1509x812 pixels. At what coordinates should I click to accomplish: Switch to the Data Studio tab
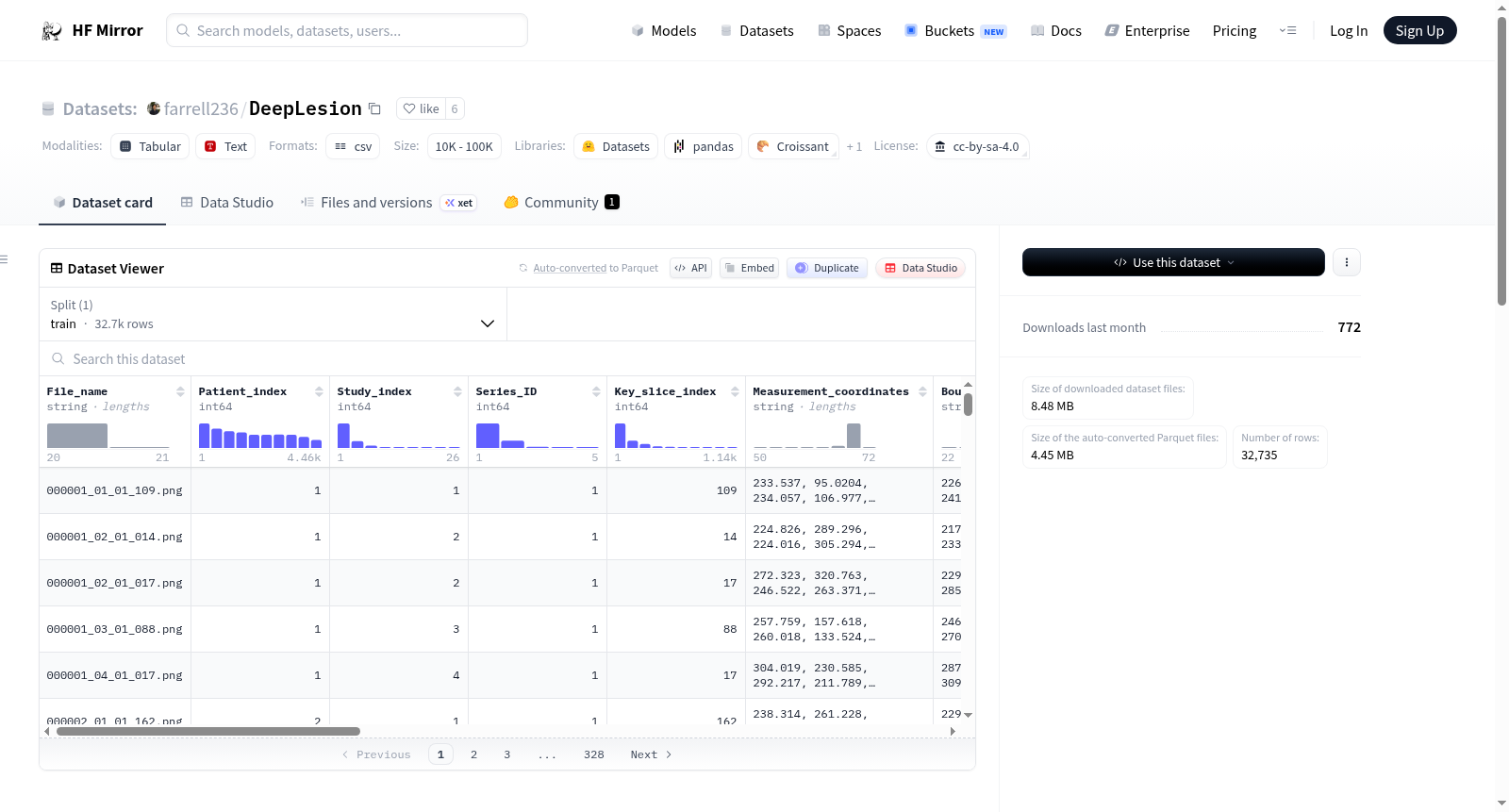point(227,203)
